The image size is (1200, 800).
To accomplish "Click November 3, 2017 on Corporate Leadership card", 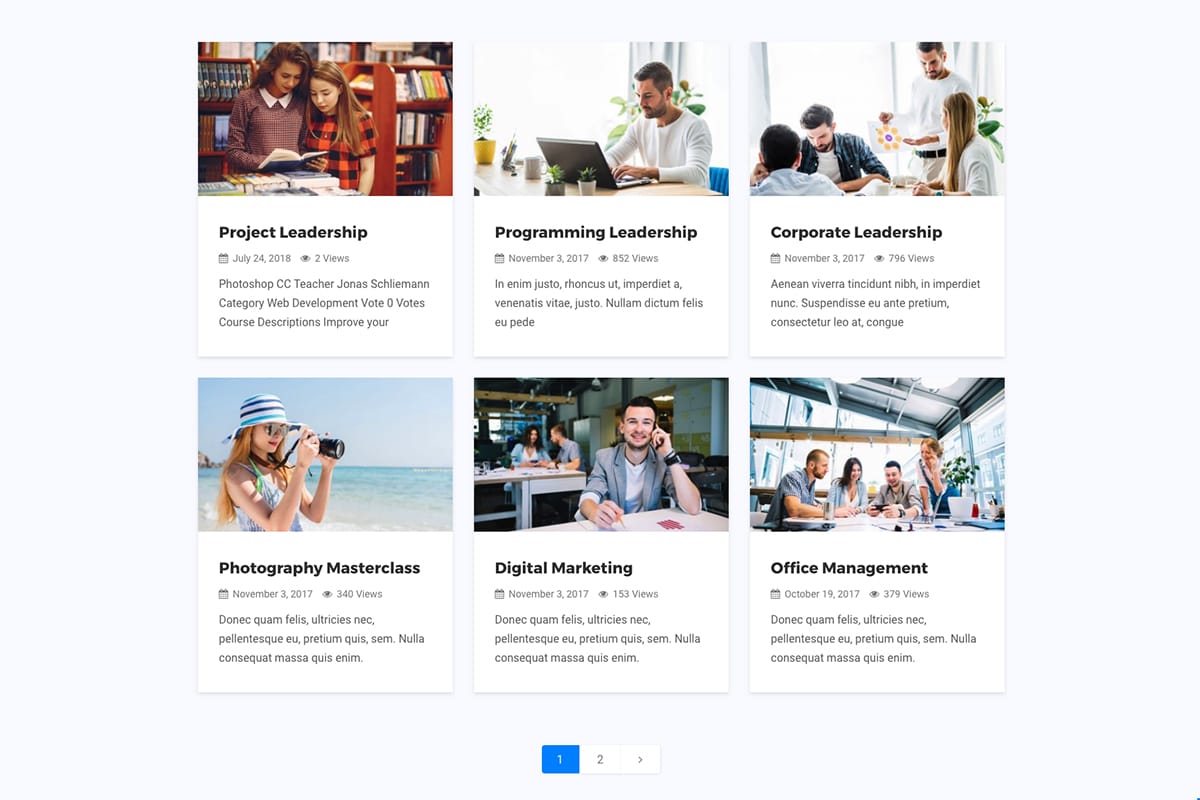I will point(825,258).
